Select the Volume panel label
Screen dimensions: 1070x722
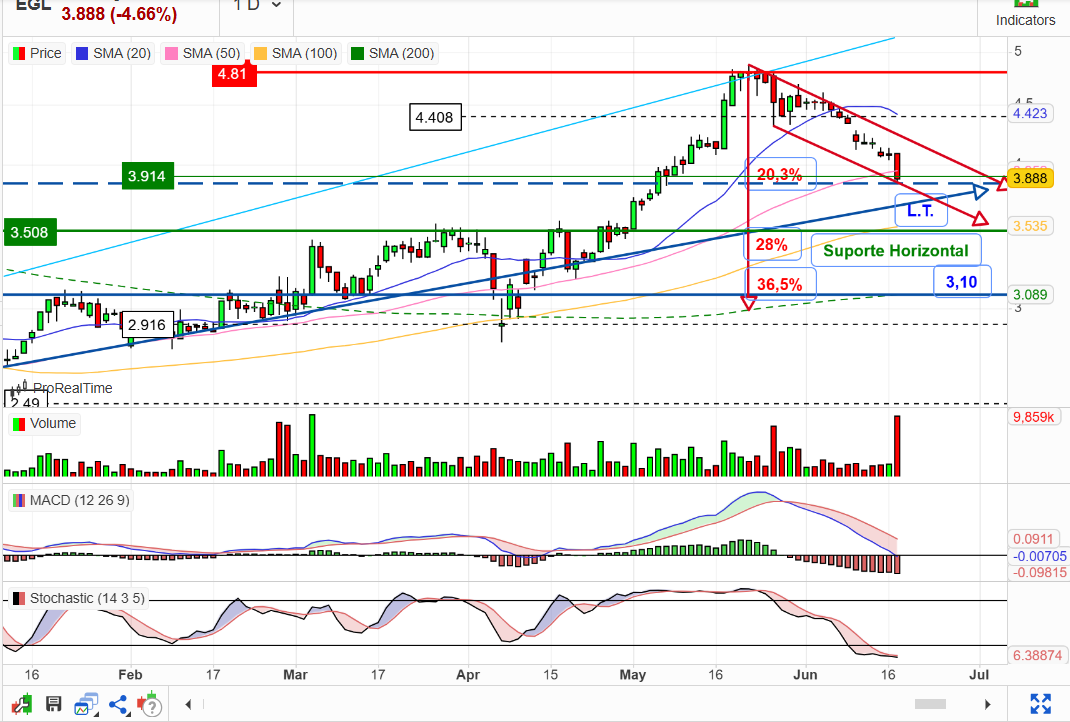(x=44, y=423)
